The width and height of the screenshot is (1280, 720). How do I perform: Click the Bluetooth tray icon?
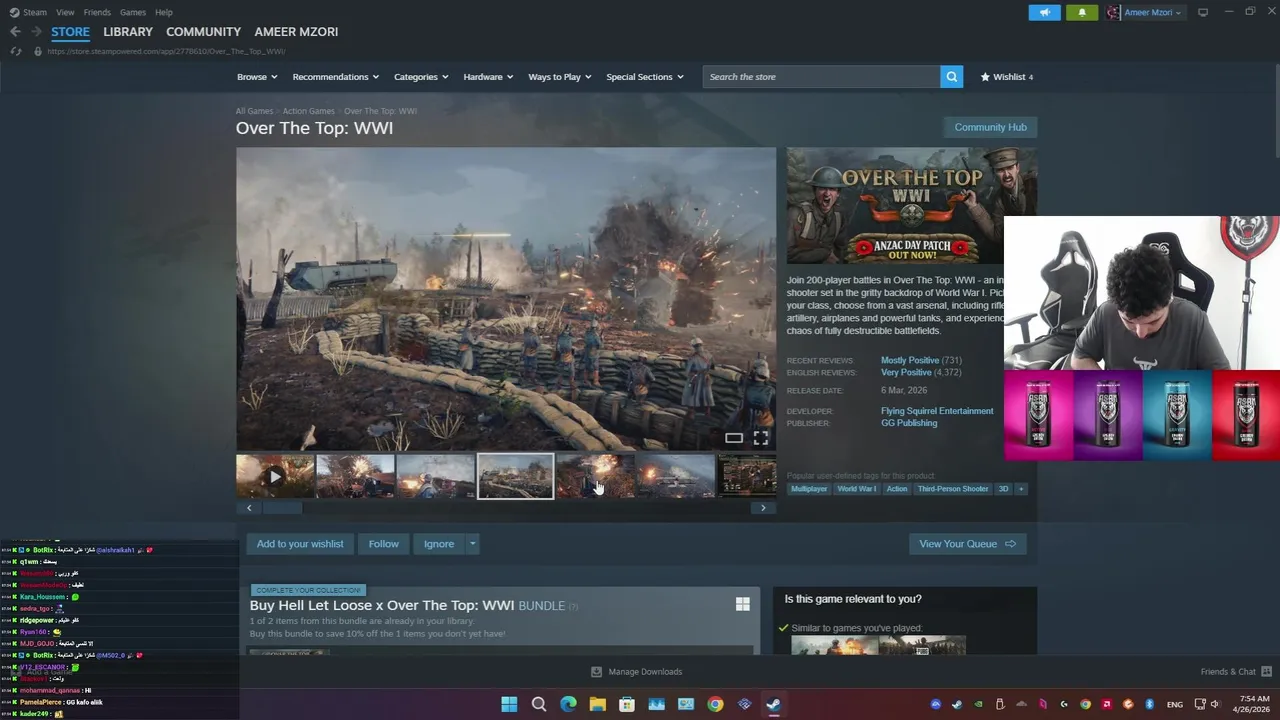point(1149,704)
